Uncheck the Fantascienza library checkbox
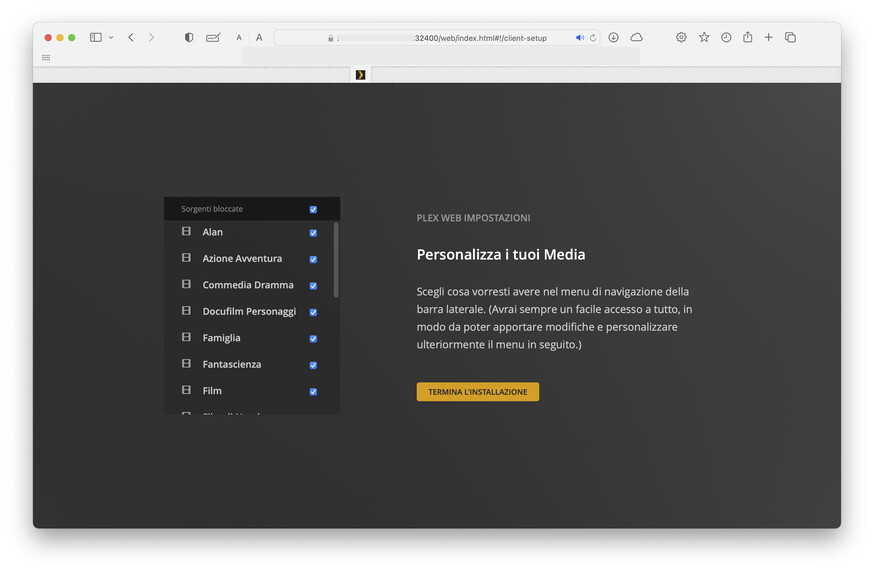Image resolution: width=874 pixels, height=572 pixels. (313, 365)
